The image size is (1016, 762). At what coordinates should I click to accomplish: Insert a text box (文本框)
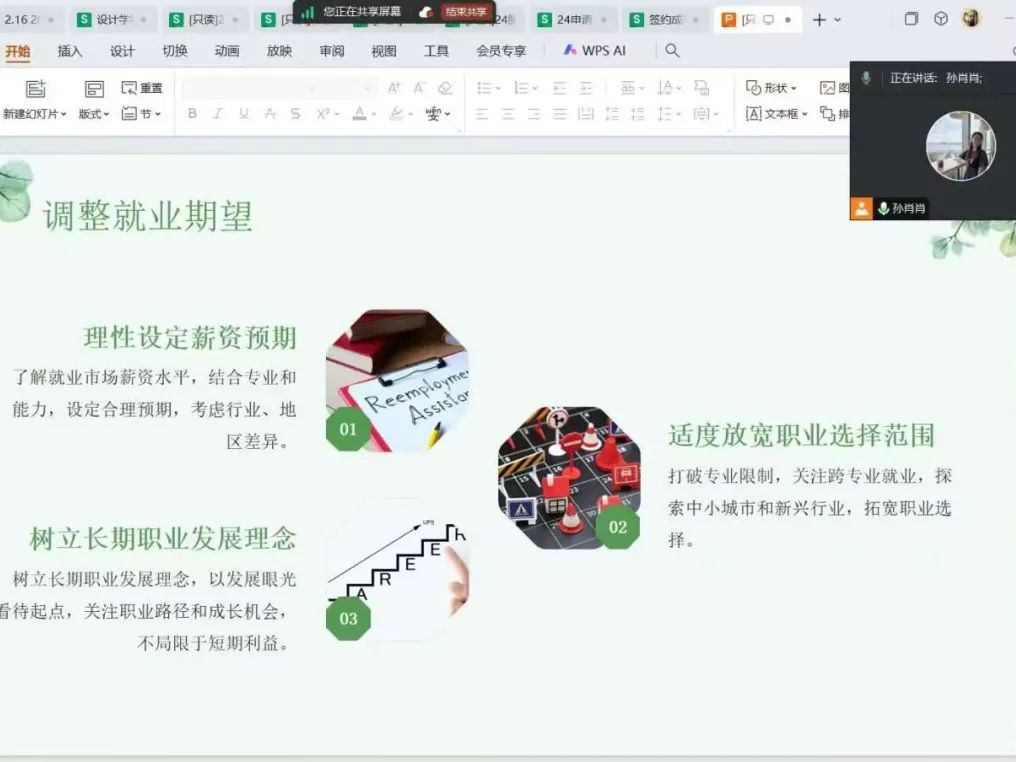pyautogui.click(x=773, y=114)
